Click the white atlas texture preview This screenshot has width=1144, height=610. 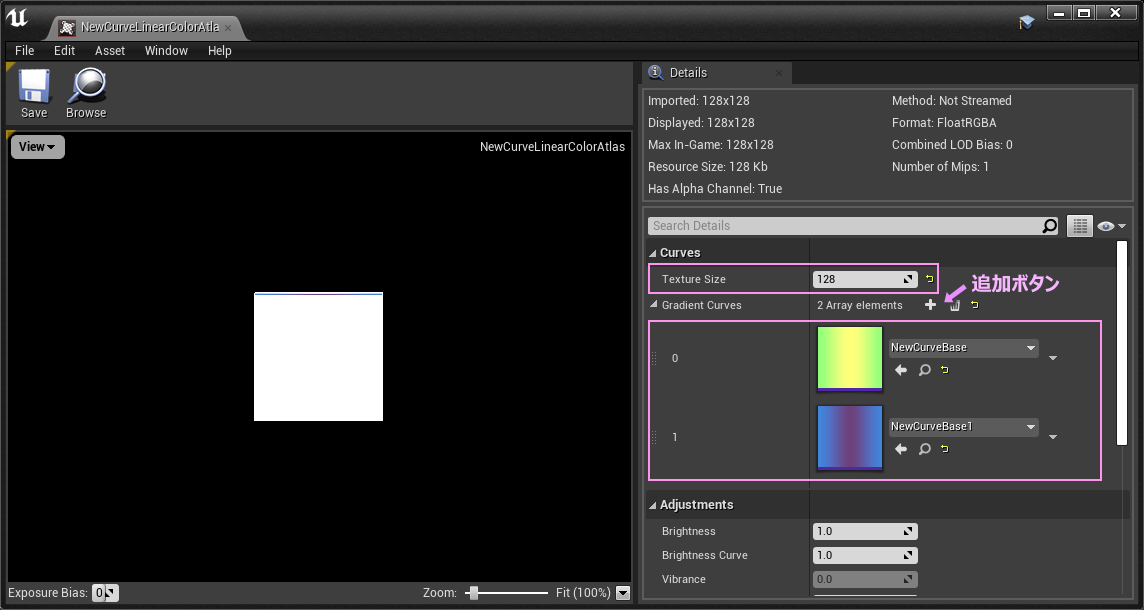(x=318, y=357)
